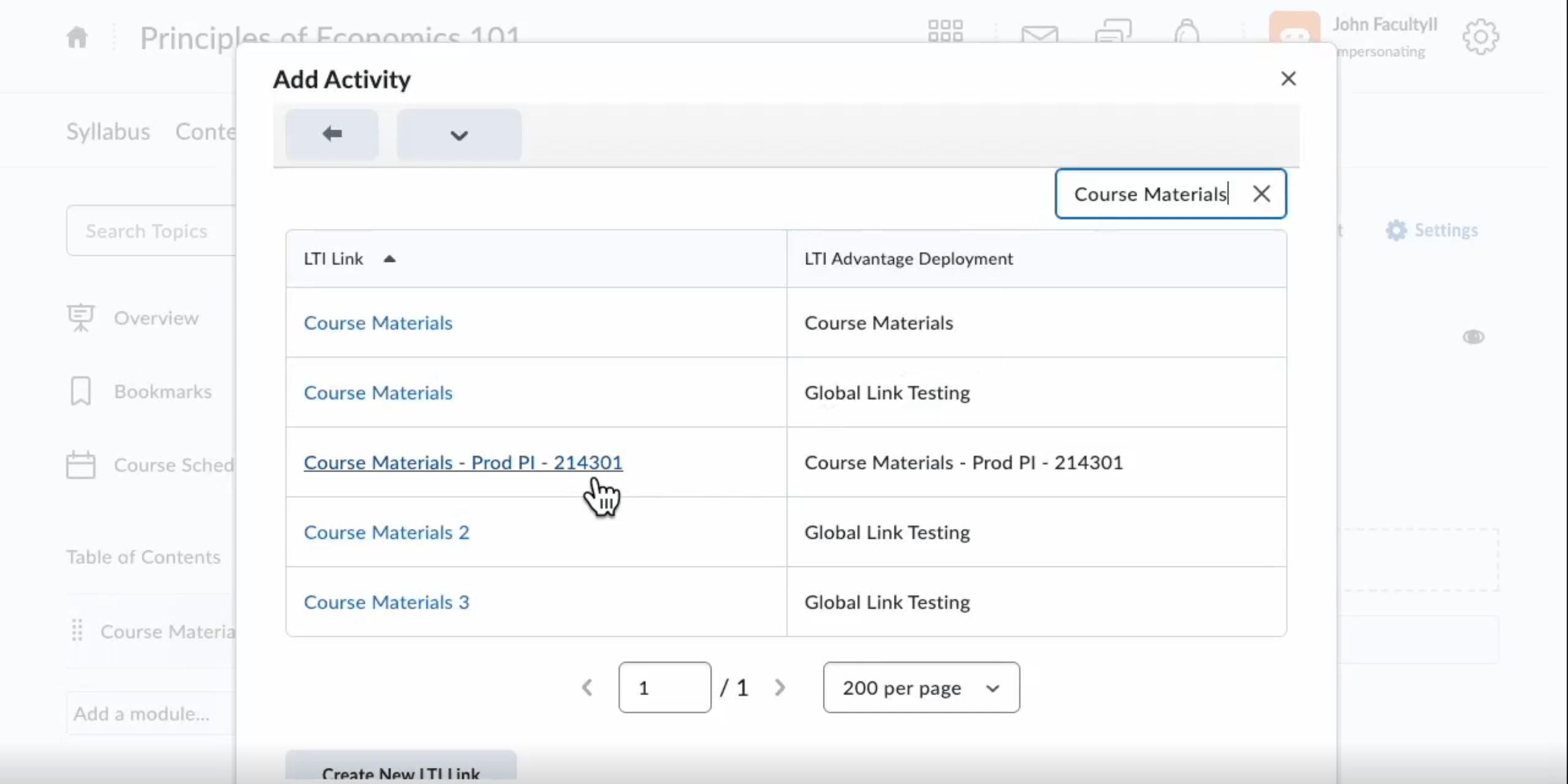The image size is (1568, 784).
Task: Click the Add Activity dialog heading
Action: click(342, 80)
